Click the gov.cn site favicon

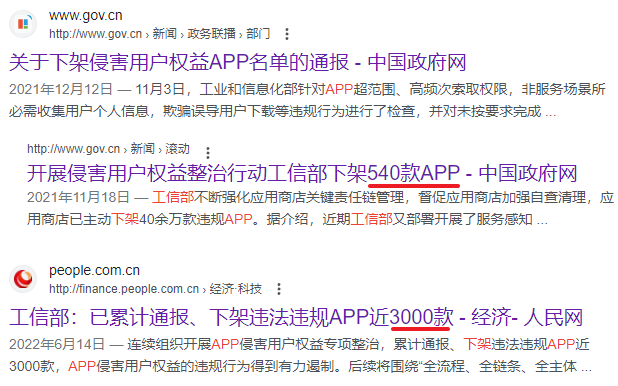pos(23,24)
